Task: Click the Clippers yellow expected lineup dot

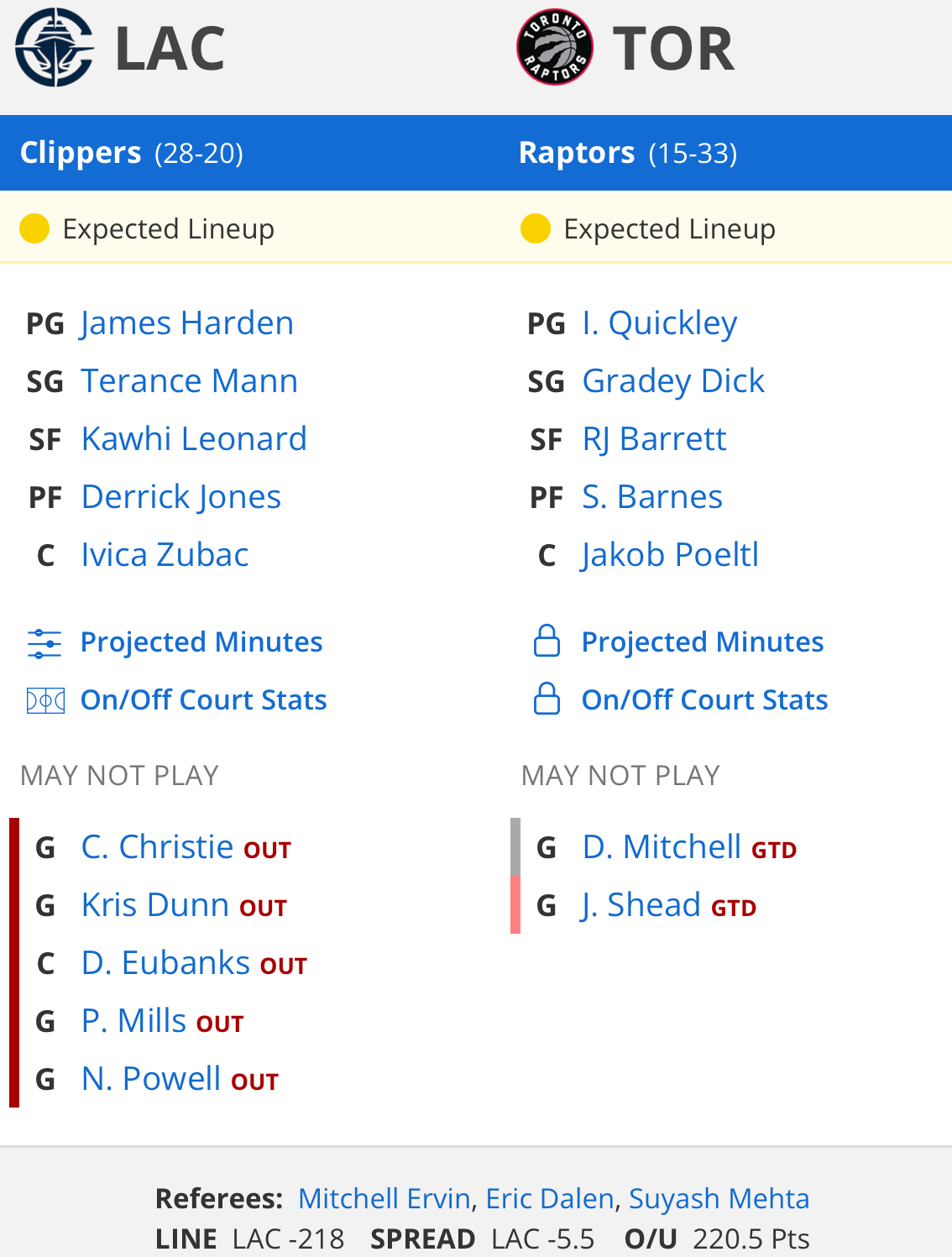Action: pyautogui.click(x=34, y=228)
